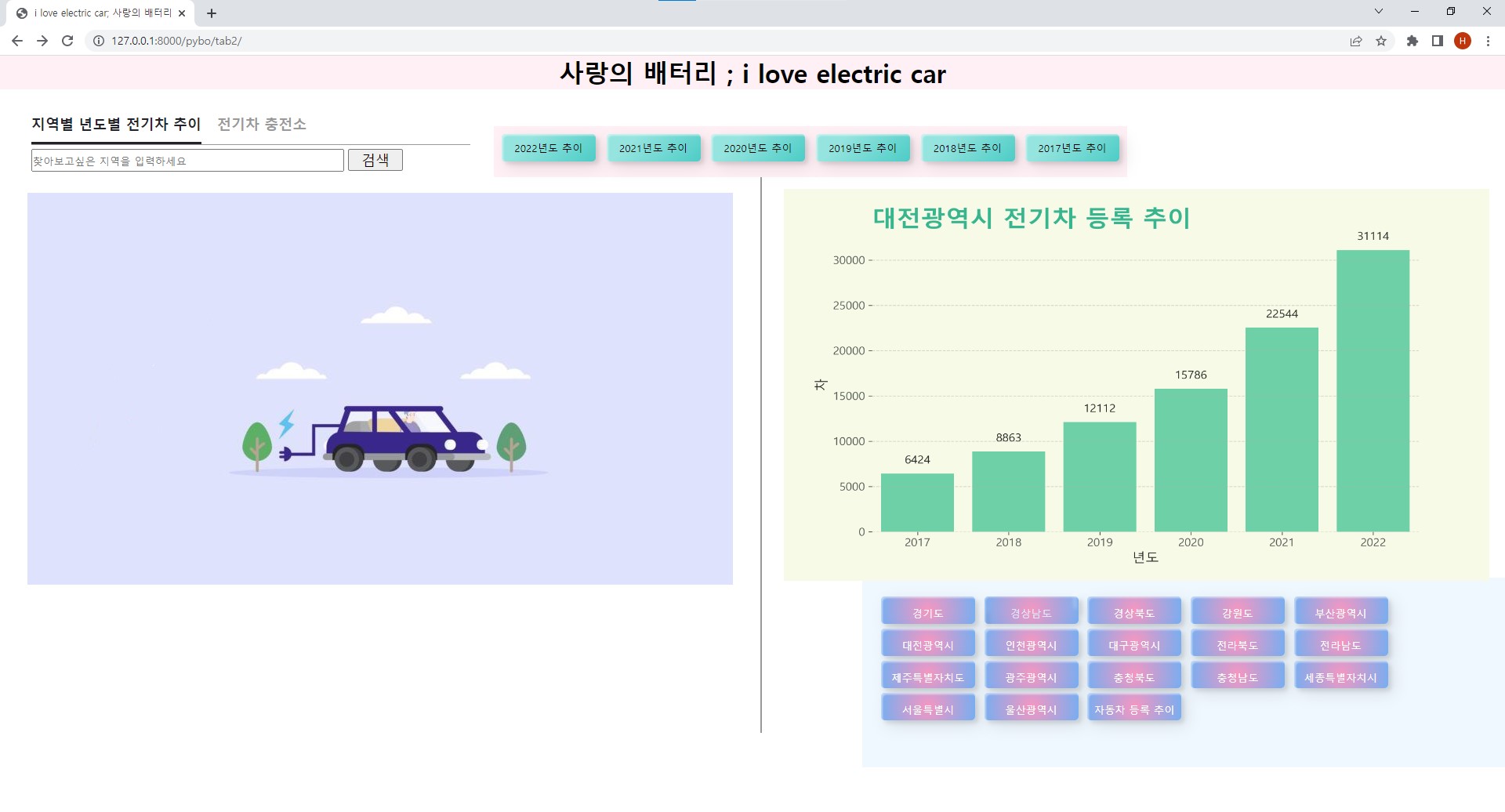Open the Chrome profile avatar icon
Viewport: 1505px width, 812px height.
pyautogui.click(x=1463, y=41)
